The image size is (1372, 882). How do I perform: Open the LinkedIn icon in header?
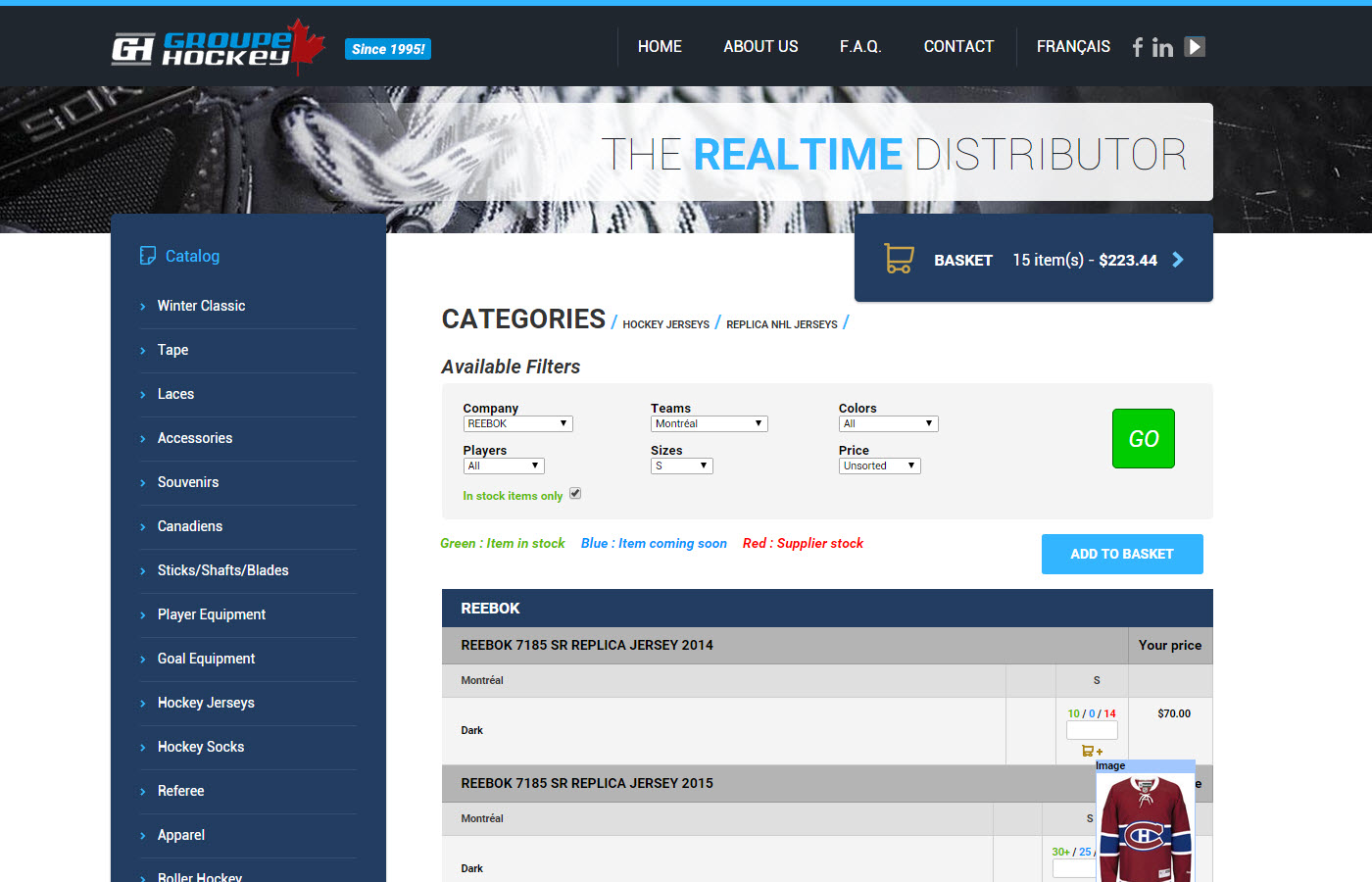1162,47
